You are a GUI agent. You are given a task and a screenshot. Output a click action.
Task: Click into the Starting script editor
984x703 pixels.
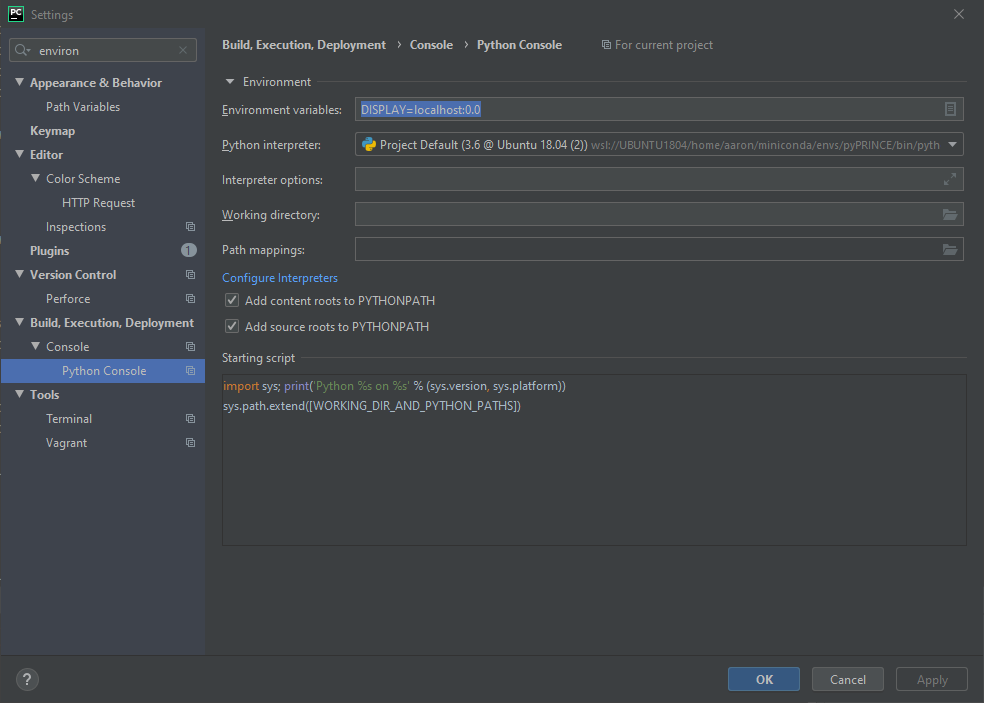click(x=594, y=460)
